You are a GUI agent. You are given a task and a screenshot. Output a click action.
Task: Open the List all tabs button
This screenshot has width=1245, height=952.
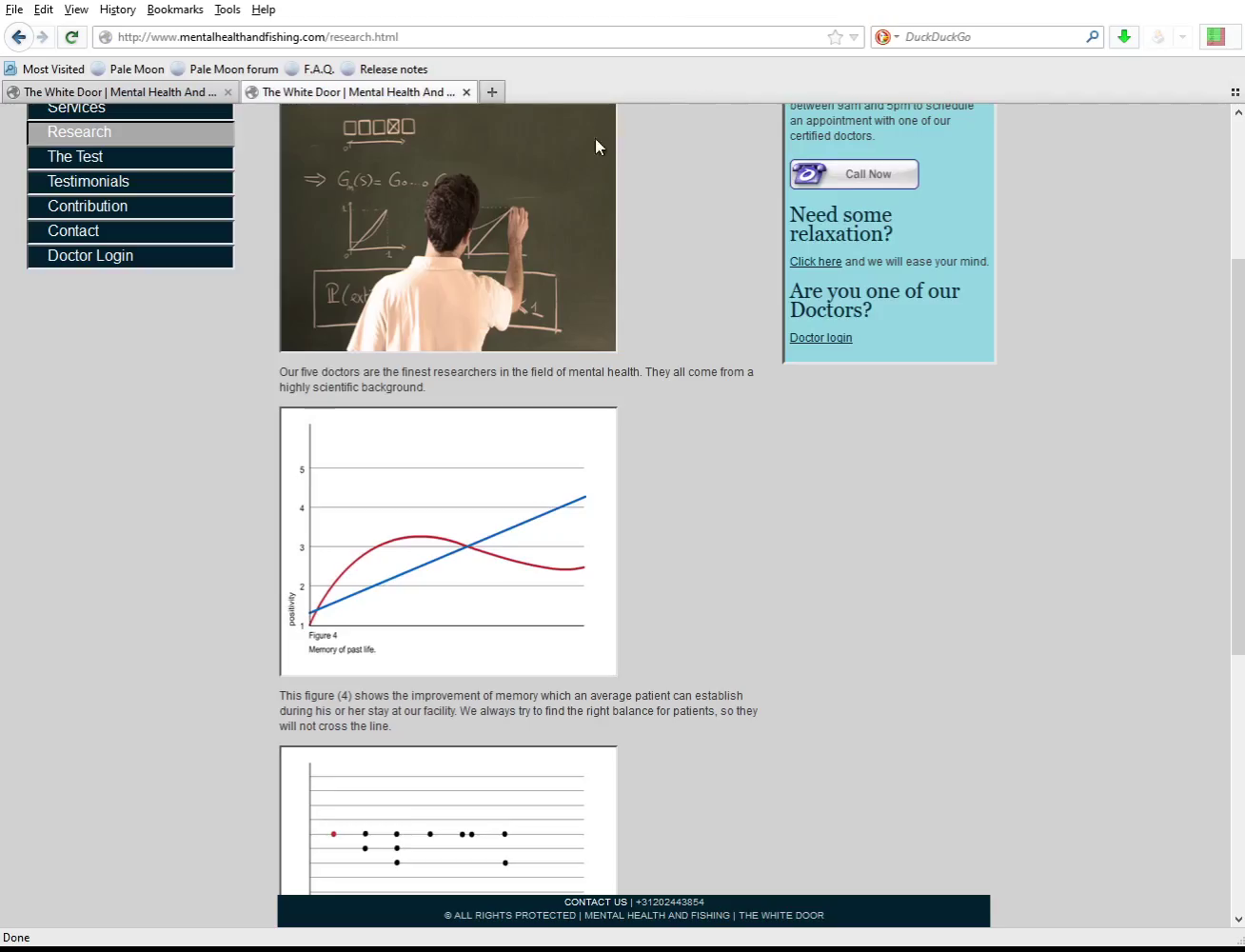click(x=1235, y=92)
